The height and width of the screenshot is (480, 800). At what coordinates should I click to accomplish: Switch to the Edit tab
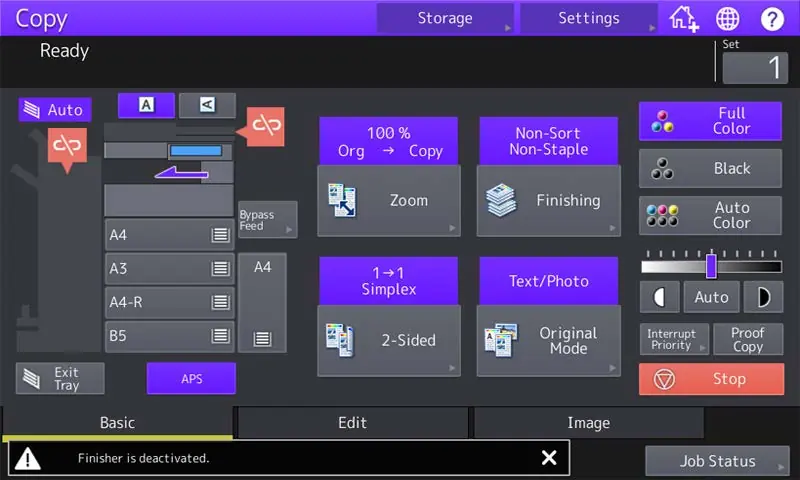click(x=353, y=422)
